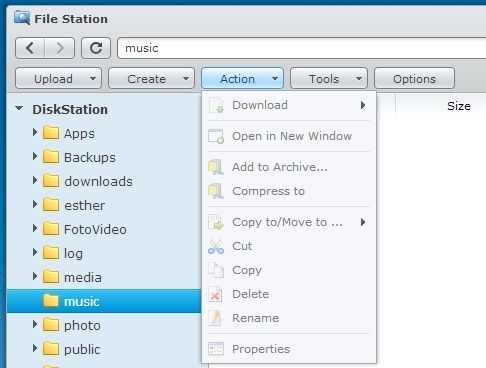
Task: Click the path field showing music
Action: [302, 48]
